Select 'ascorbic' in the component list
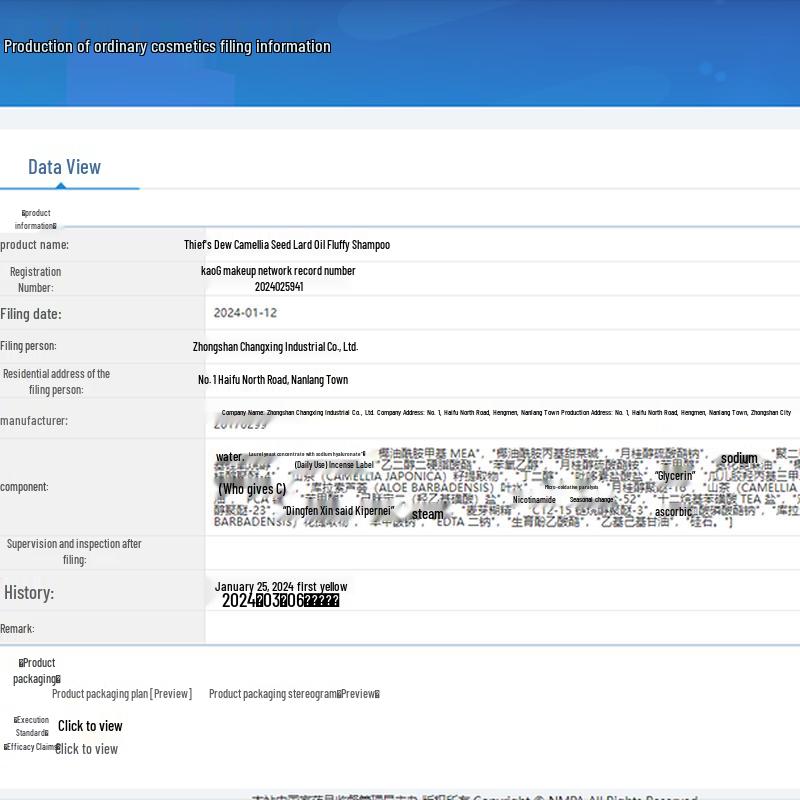 [x=673, y=512]
